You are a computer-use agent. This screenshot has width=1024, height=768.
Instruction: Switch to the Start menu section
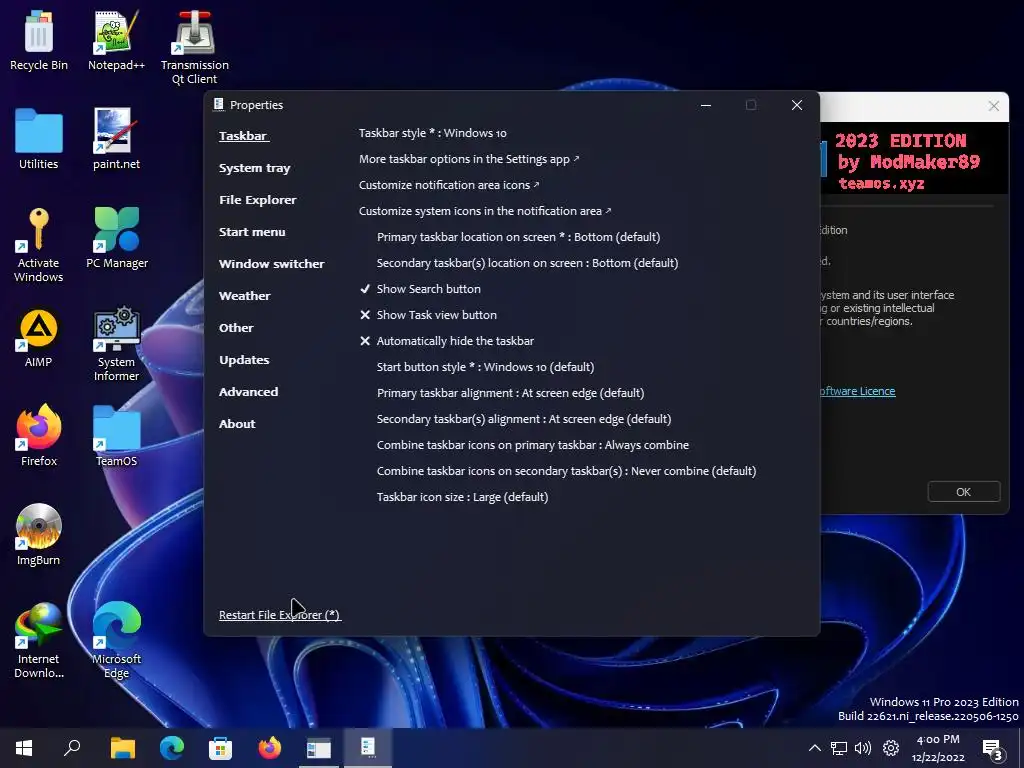click(x=252, y=232)
